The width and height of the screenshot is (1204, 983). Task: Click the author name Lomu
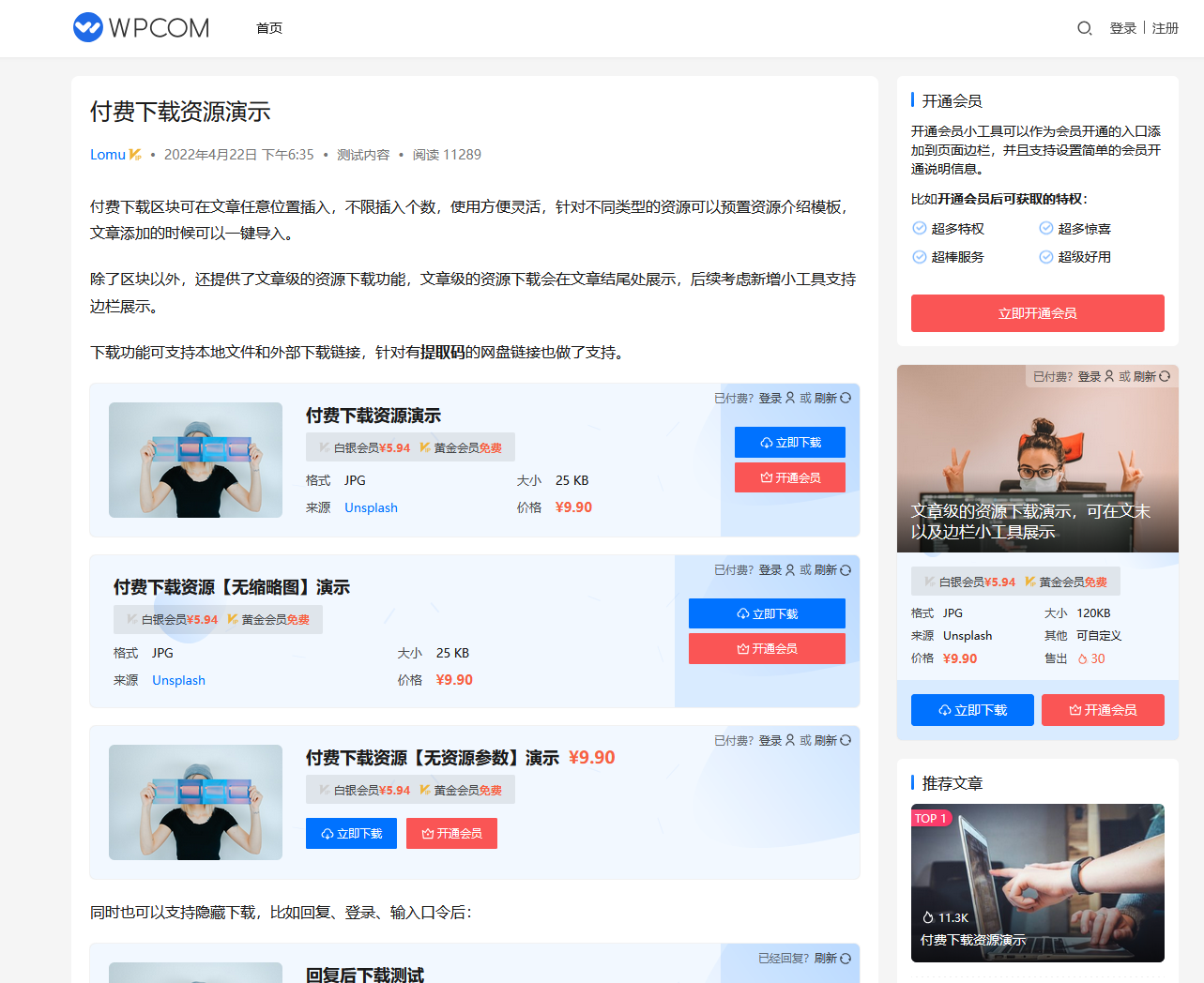(107, 155)
